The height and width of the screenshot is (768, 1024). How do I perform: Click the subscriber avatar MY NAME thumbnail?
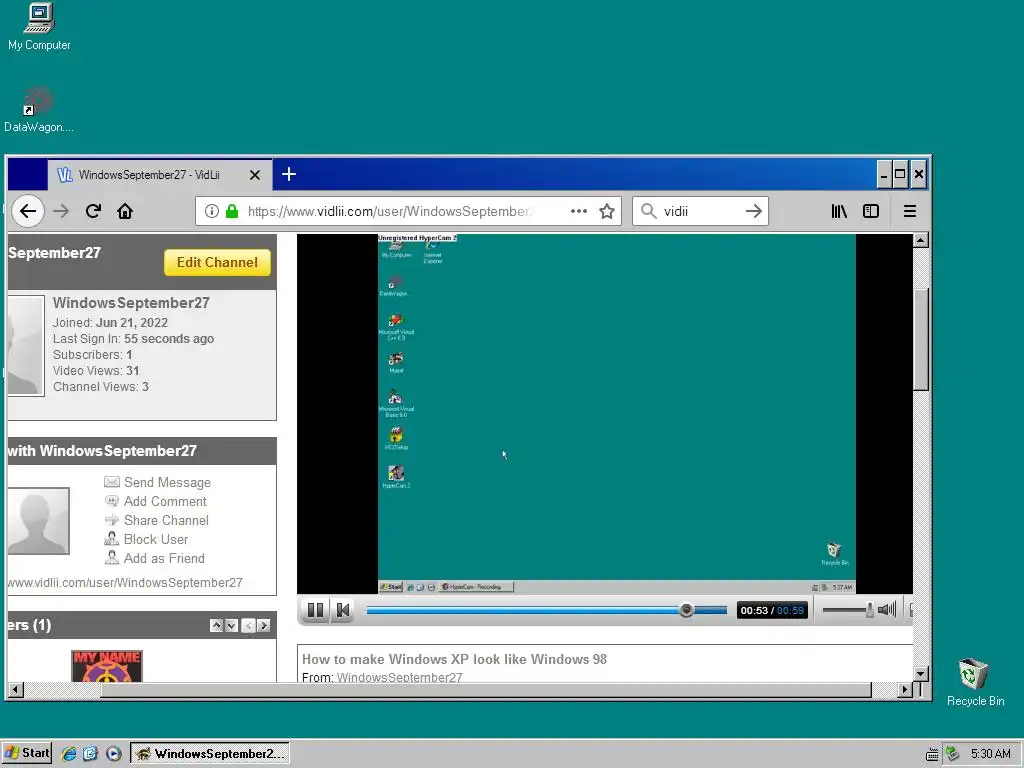pyautogui.click(x=106, y=666)
